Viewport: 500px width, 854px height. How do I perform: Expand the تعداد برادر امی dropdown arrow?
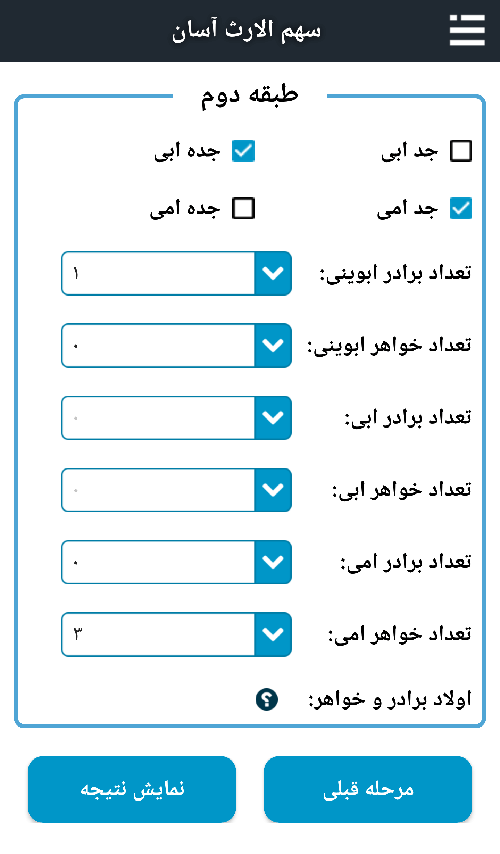click(273, 562)
